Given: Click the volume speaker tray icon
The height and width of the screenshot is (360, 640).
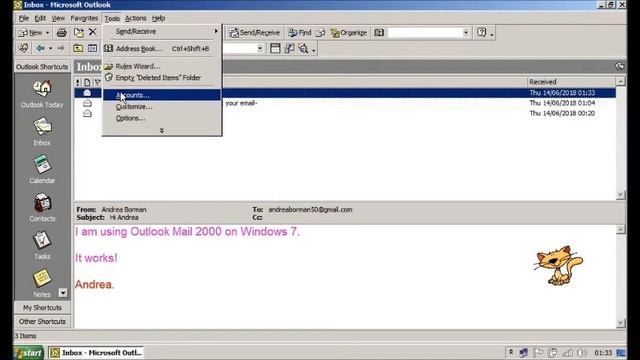Looking at the screenshot, I should click(582, 352).
